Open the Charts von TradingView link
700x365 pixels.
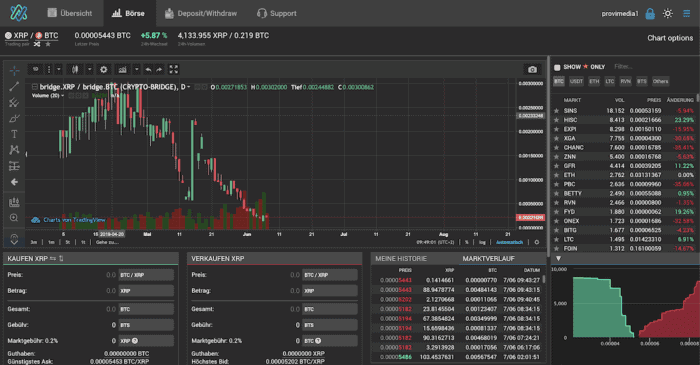(68, 220)
